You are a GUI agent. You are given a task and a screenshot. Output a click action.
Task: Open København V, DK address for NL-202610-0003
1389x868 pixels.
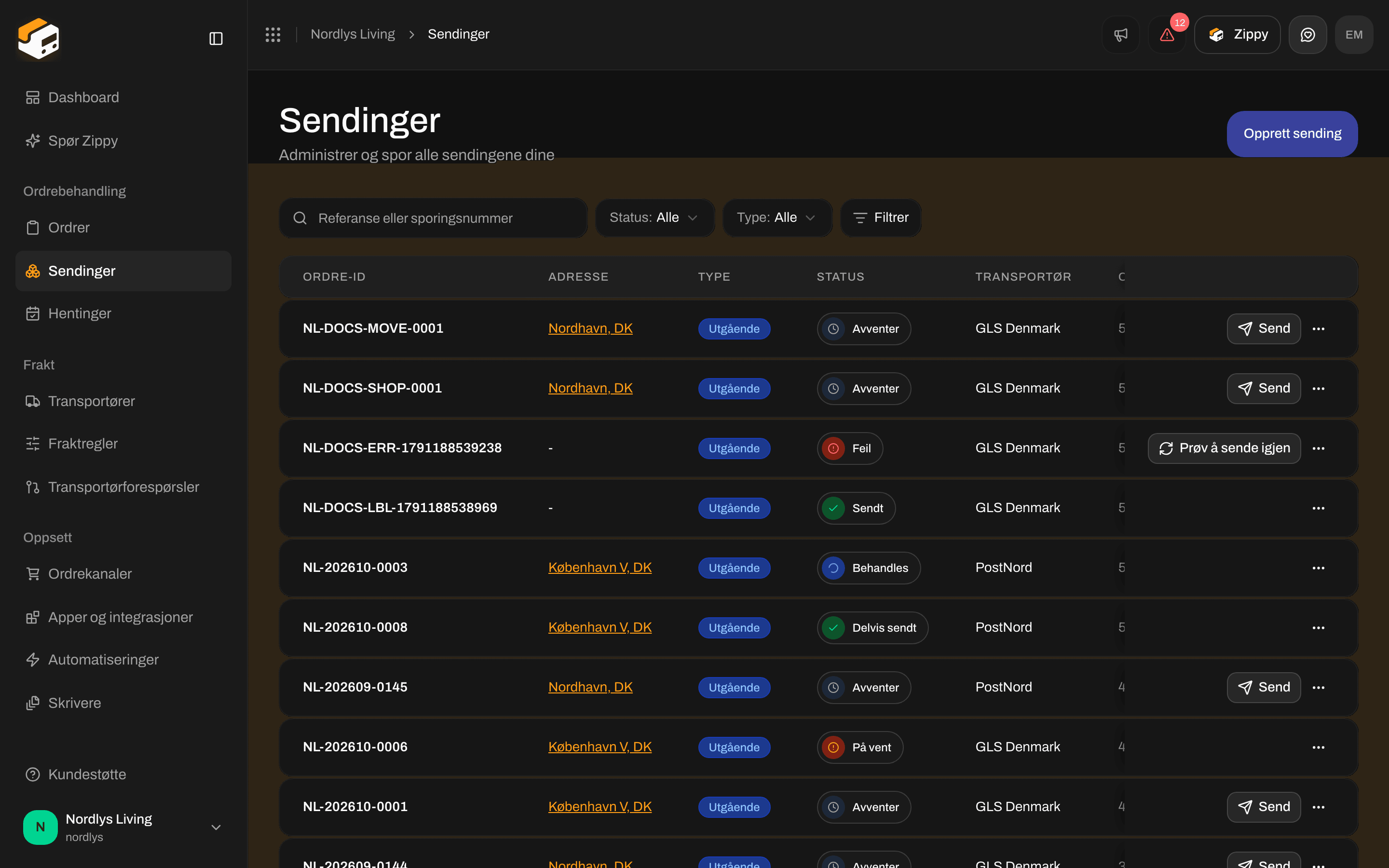[600, 567]
